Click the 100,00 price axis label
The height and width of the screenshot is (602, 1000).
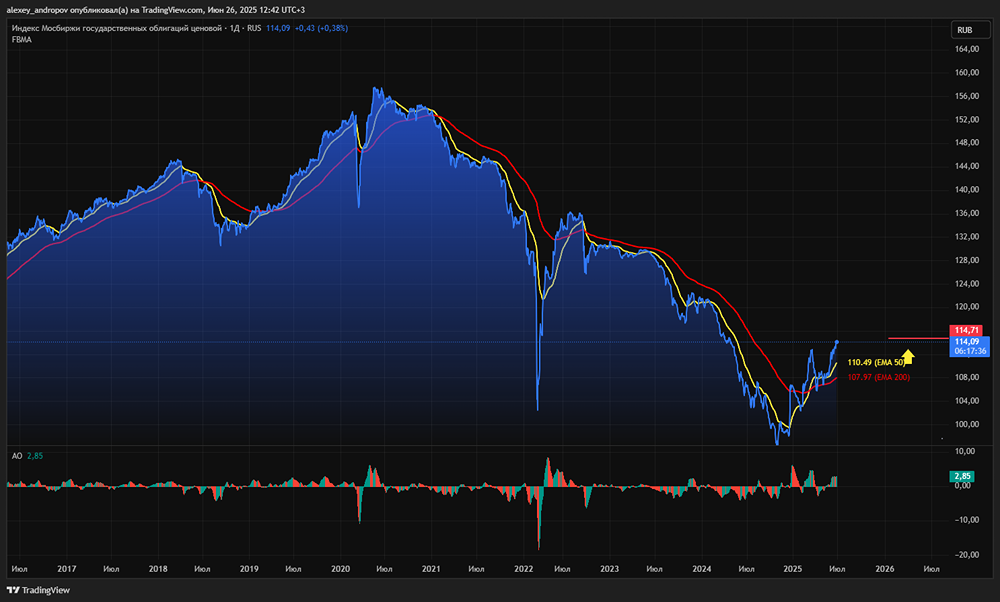coord(966,424)
